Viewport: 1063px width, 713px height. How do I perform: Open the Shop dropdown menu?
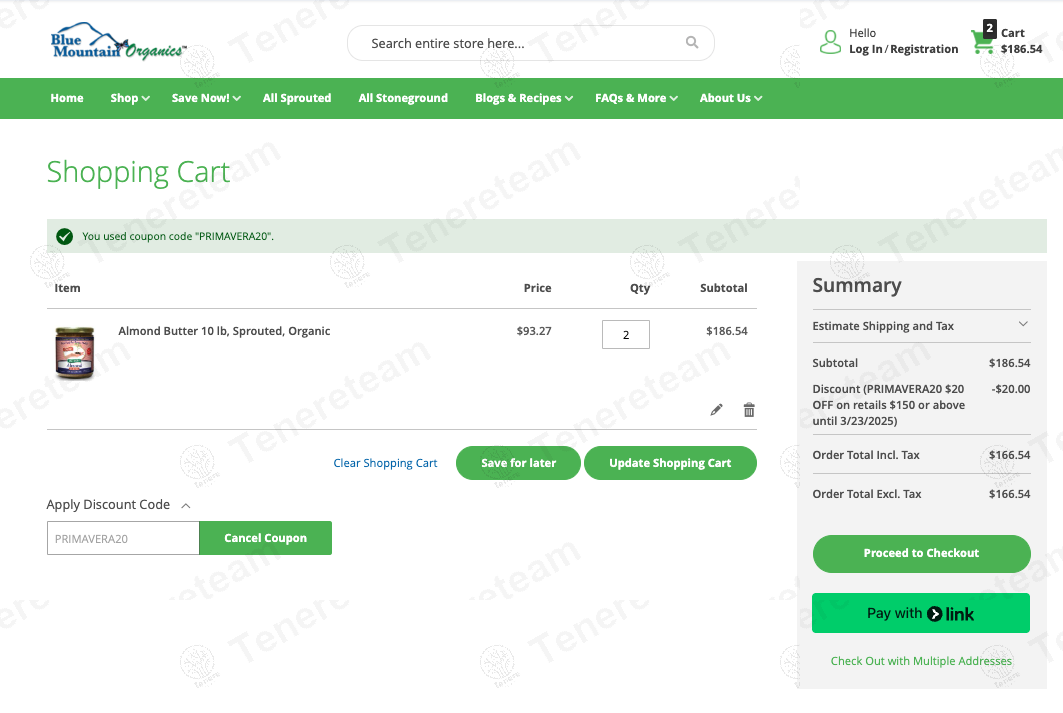[x=130, y=98]
